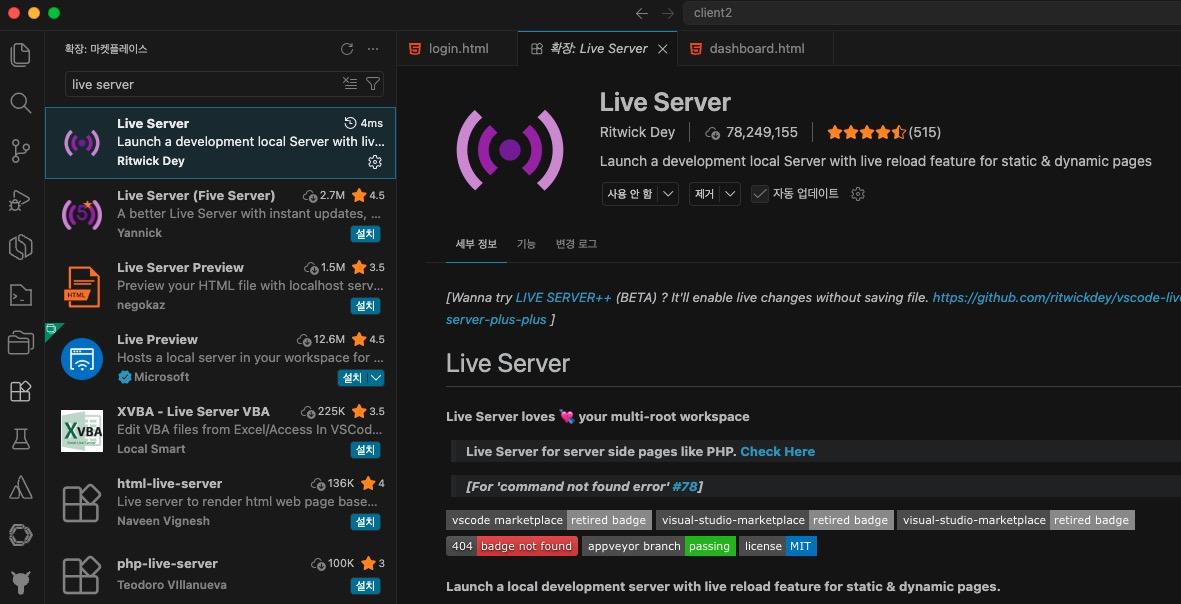Click the vscode marketplace retired badge
This screenshot has width=1181, height=604.
coord(549,520)
